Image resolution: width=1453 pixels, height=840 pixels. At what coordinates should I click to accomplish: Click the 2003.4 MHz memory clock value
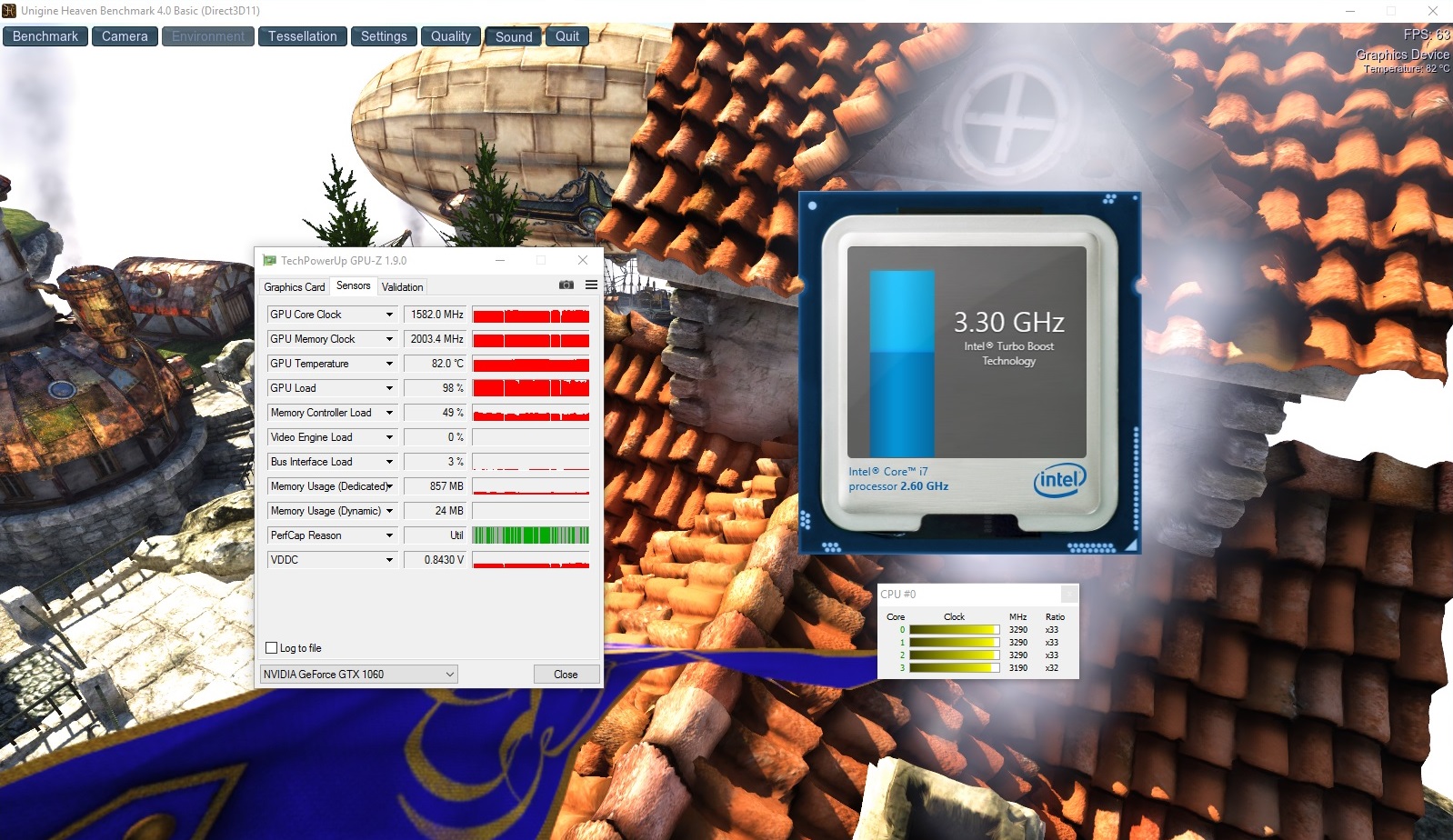[x=436, y=339]
